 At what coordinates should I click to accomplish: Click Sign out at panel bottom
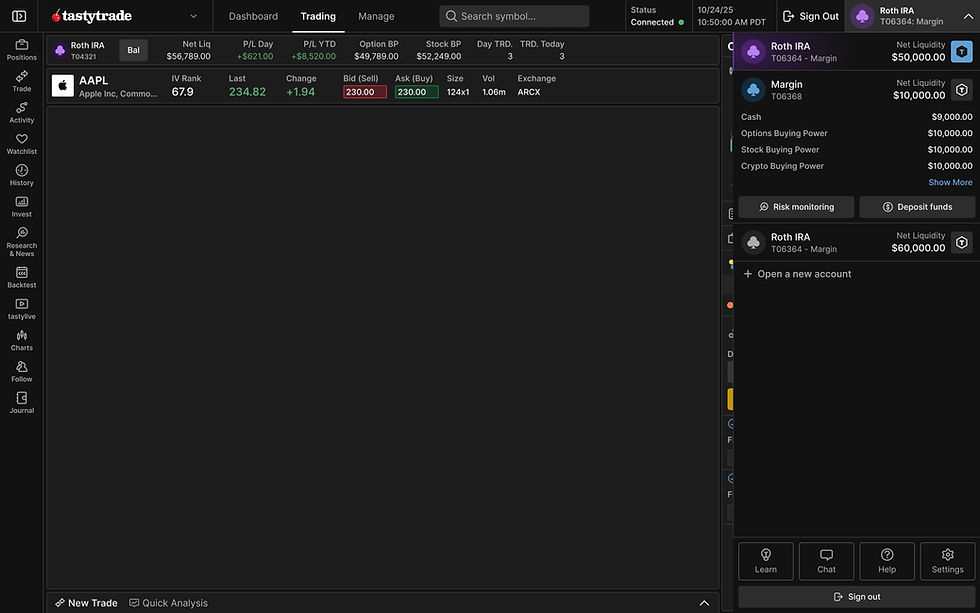click(x=856, y=597)
